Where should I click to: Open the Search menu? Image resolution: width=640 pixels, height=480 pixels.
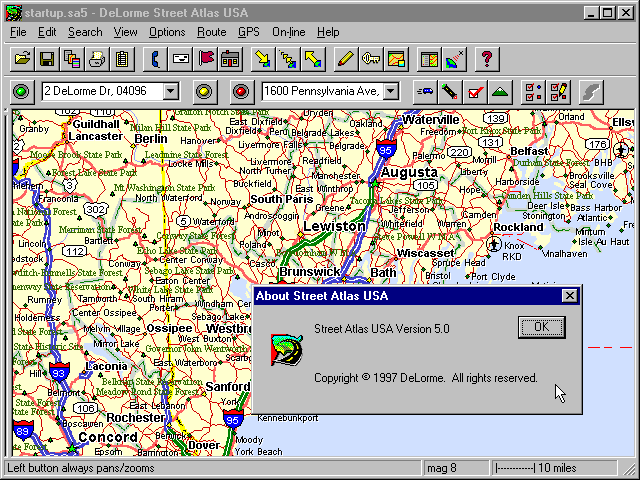pyautogui.click(x=85, y=32)
